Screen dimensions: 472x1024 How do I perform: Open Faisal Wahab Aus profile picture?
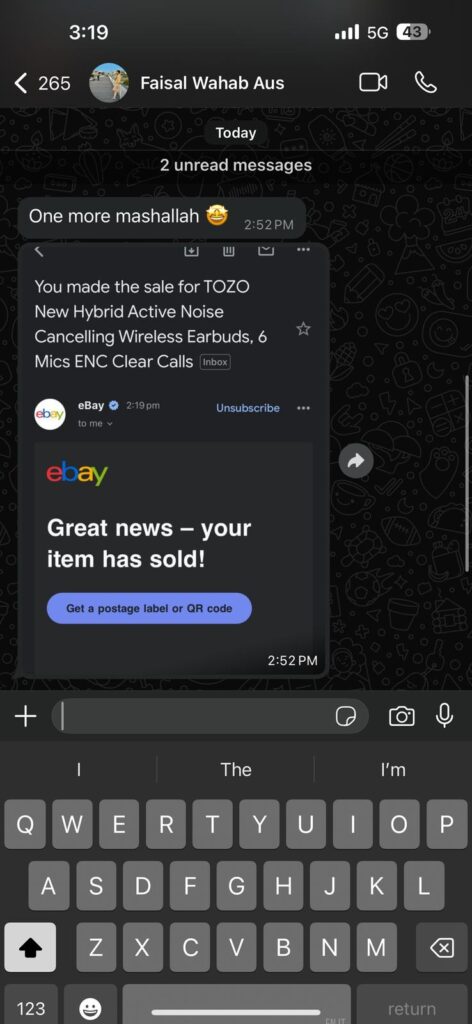pos(108,83)
